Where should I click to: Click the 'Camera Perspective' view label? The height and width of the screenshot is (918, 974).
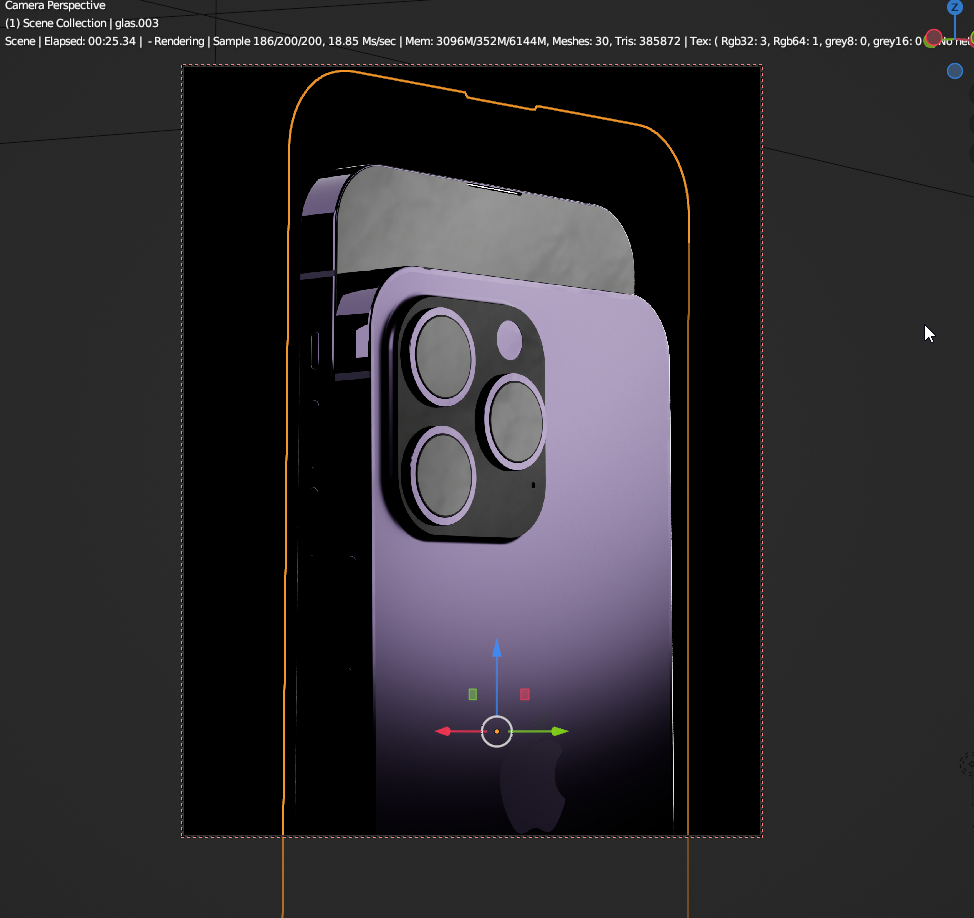(55, 6)
